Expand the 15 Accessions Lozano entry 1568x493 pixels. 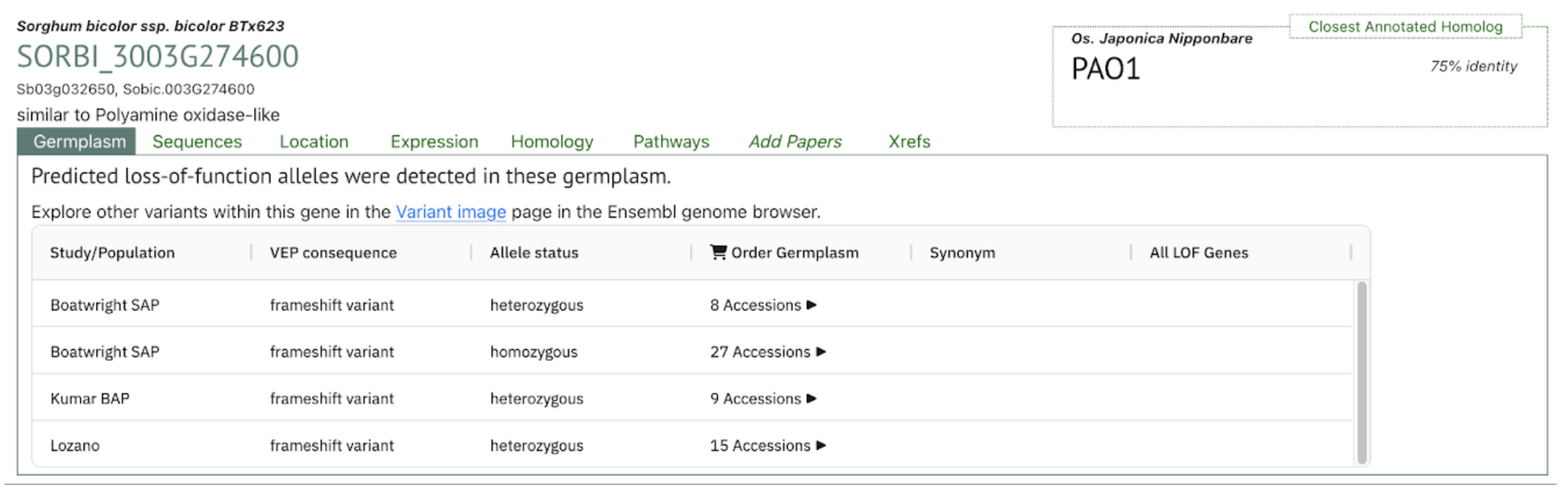(821, 446)
